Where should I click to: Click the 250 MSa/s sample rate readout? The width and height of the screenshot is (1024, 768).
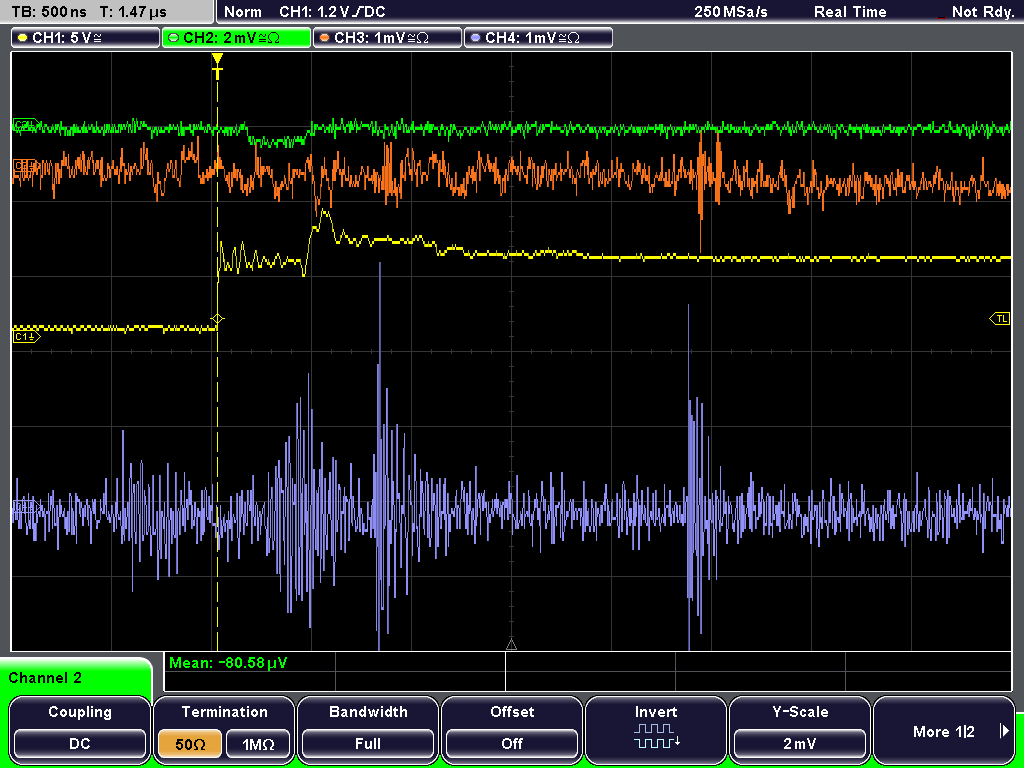731,12
